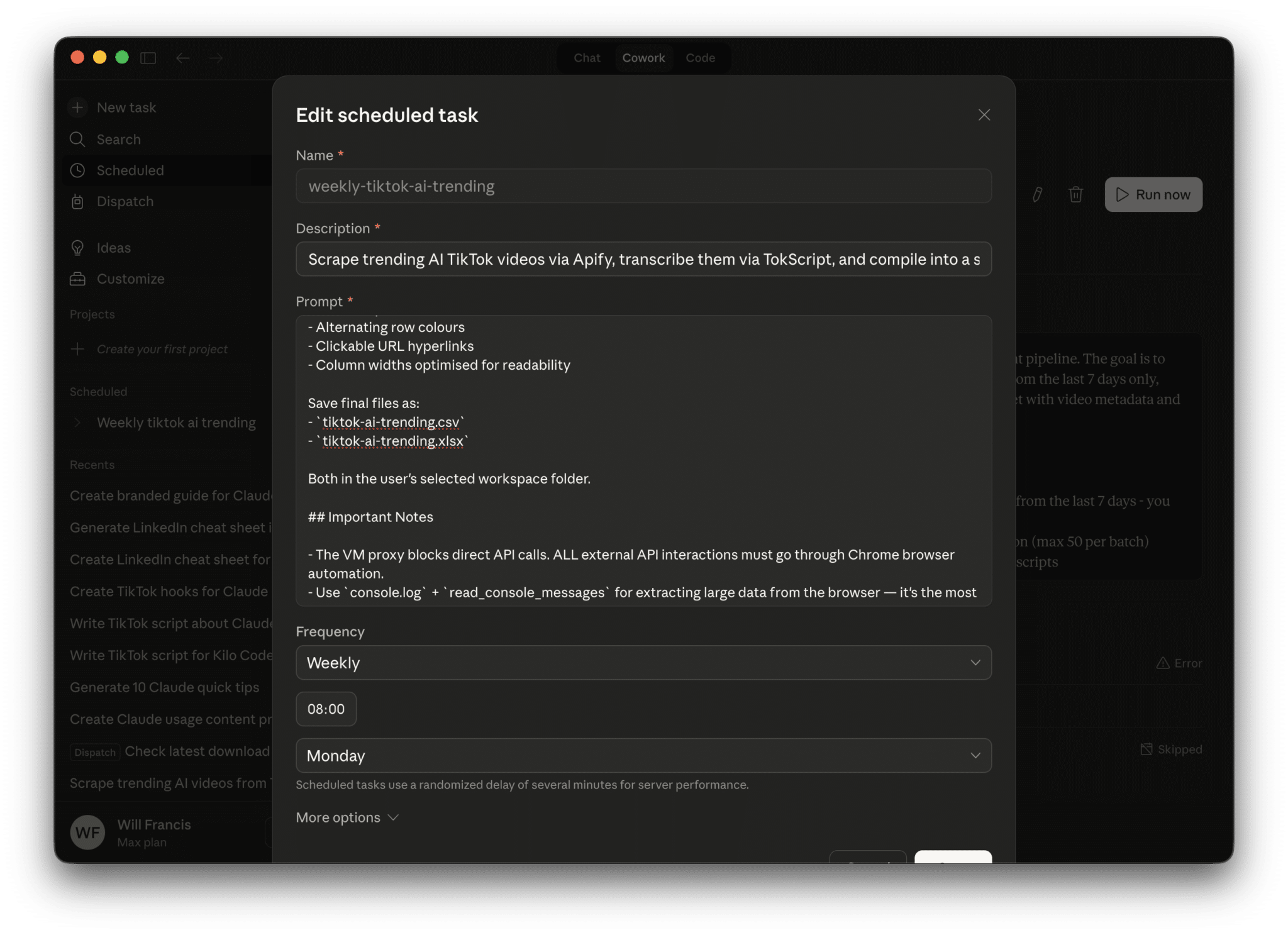Click inside the Prompt text area

643,460
